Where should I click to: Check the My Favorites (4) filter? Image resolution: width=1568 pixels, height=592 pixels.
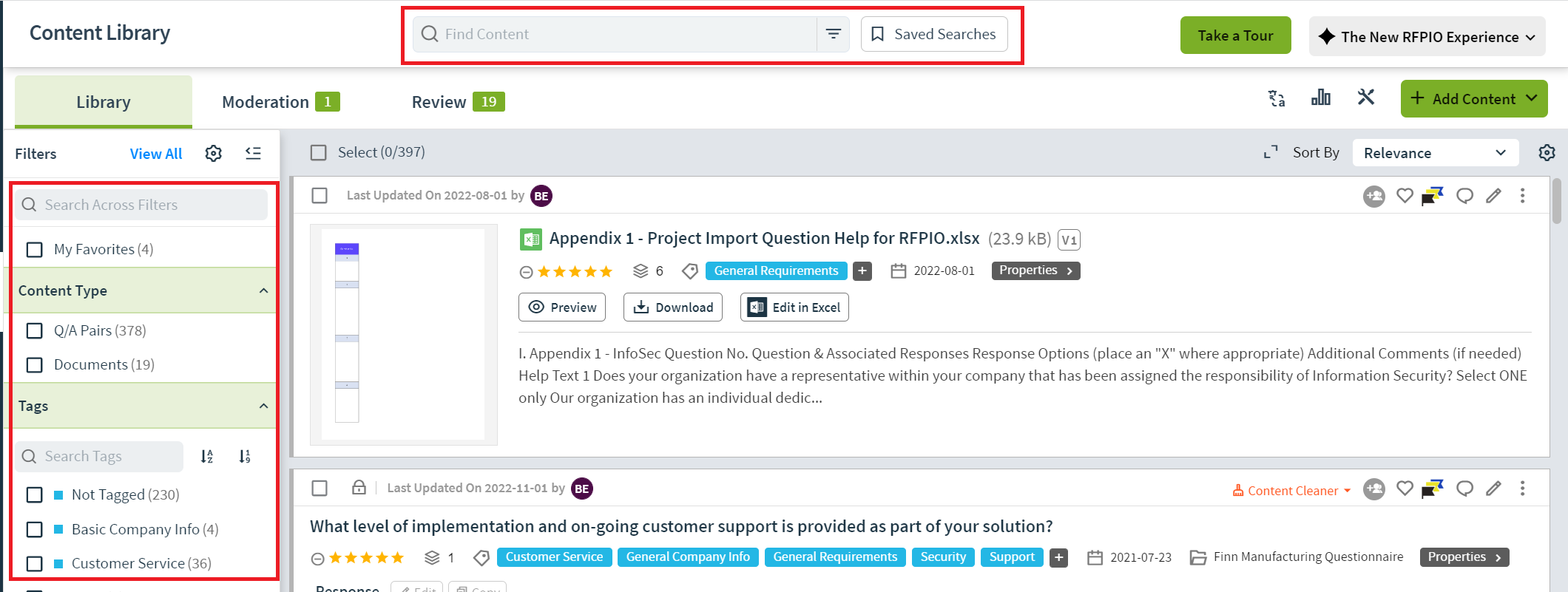[34, 250]
